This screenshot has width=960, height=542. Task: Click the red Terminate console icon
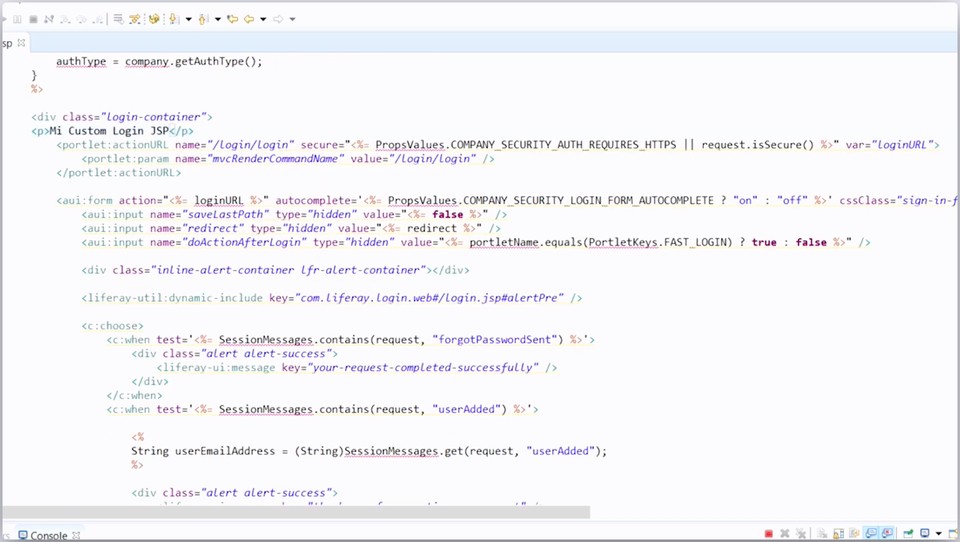768,534
